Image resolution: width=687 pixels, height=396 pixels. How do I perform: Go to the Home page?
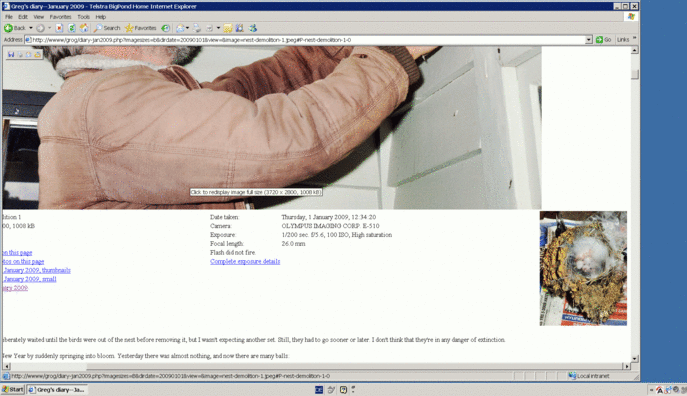pyautogui.click(x=84, y=28)
